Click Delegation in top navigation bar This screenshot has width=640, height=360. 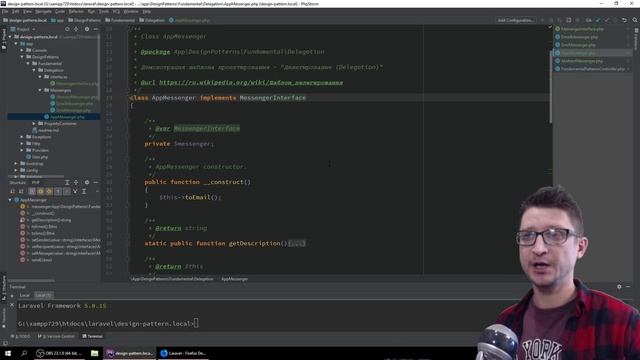[152, 20]
